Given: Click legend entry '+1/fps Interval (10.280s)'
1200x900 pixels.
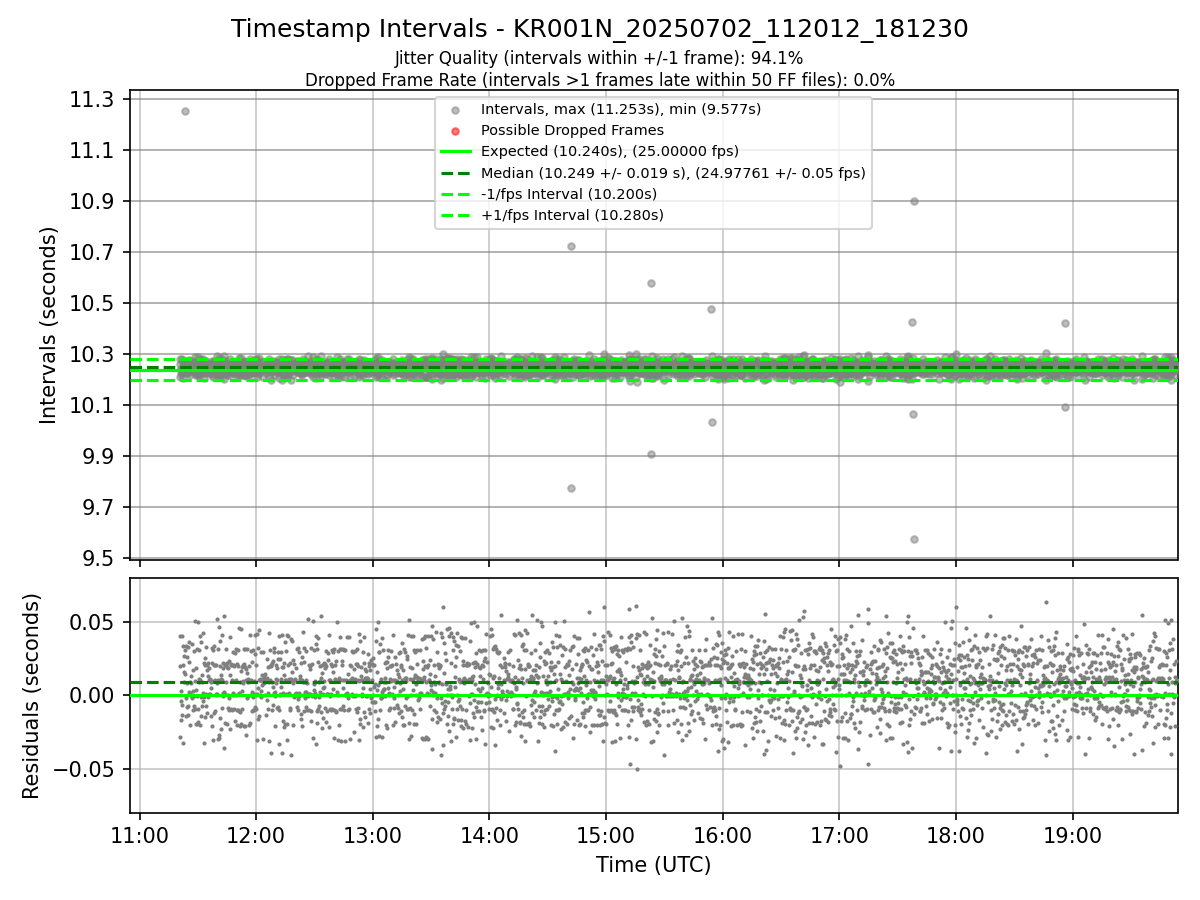Looking at the screenshot, I should [x=572, y=215].
